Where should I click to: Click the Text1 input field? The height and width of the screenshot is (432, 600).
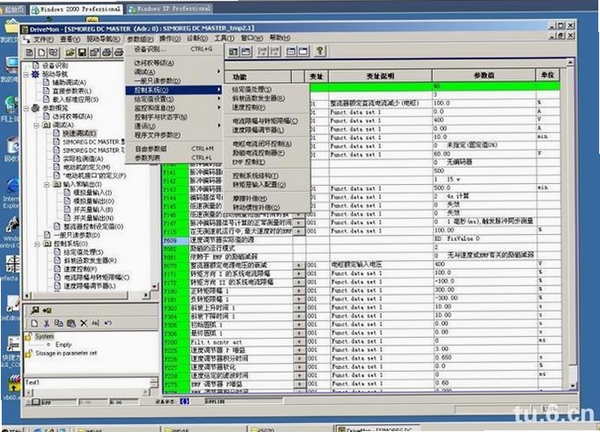(x=88, y=382)
